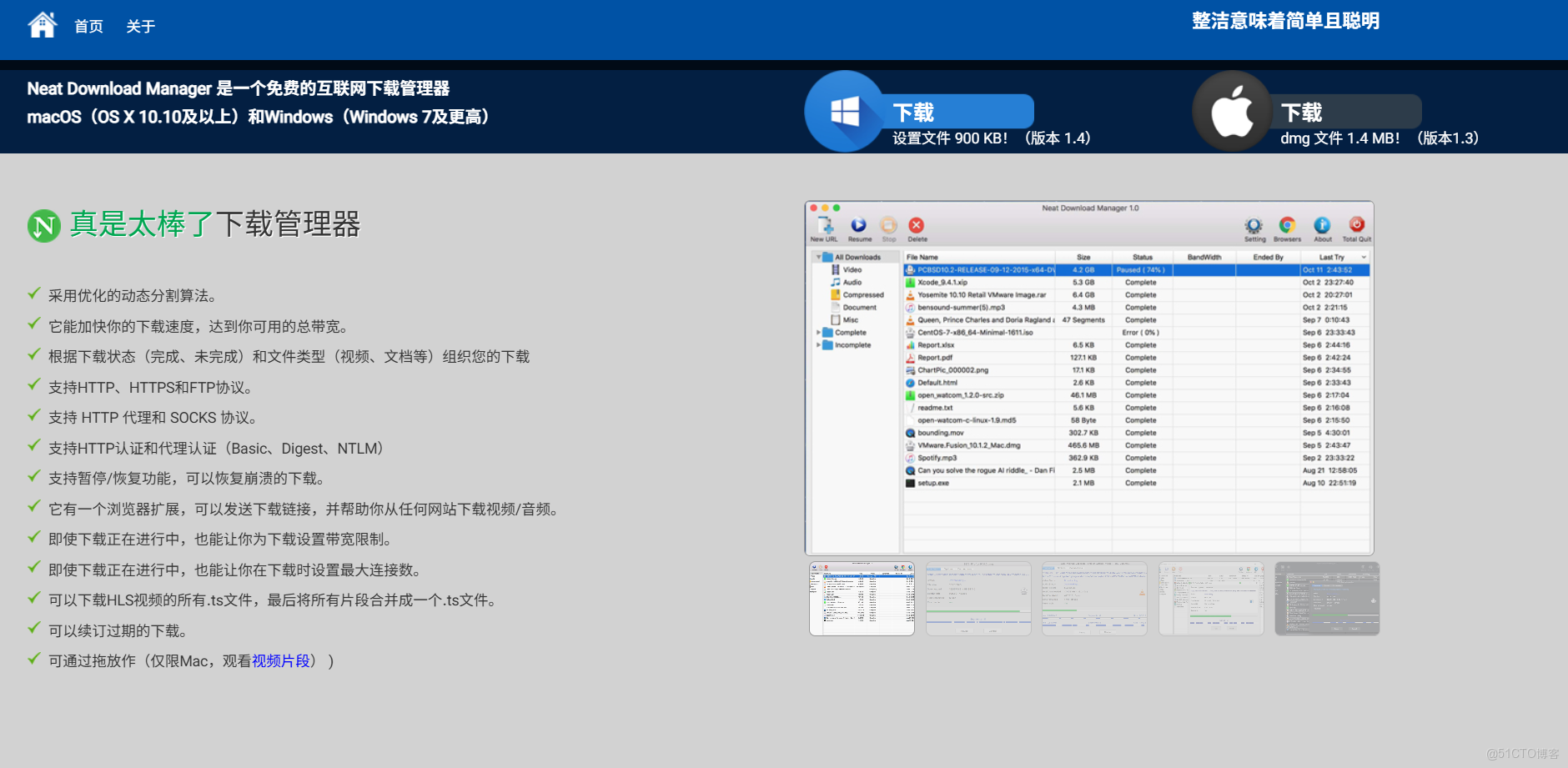This screenshot has width=1568, height=768.
Task: Select the dark fifth preview thumbnail
Action: [x=1327, y=599]
